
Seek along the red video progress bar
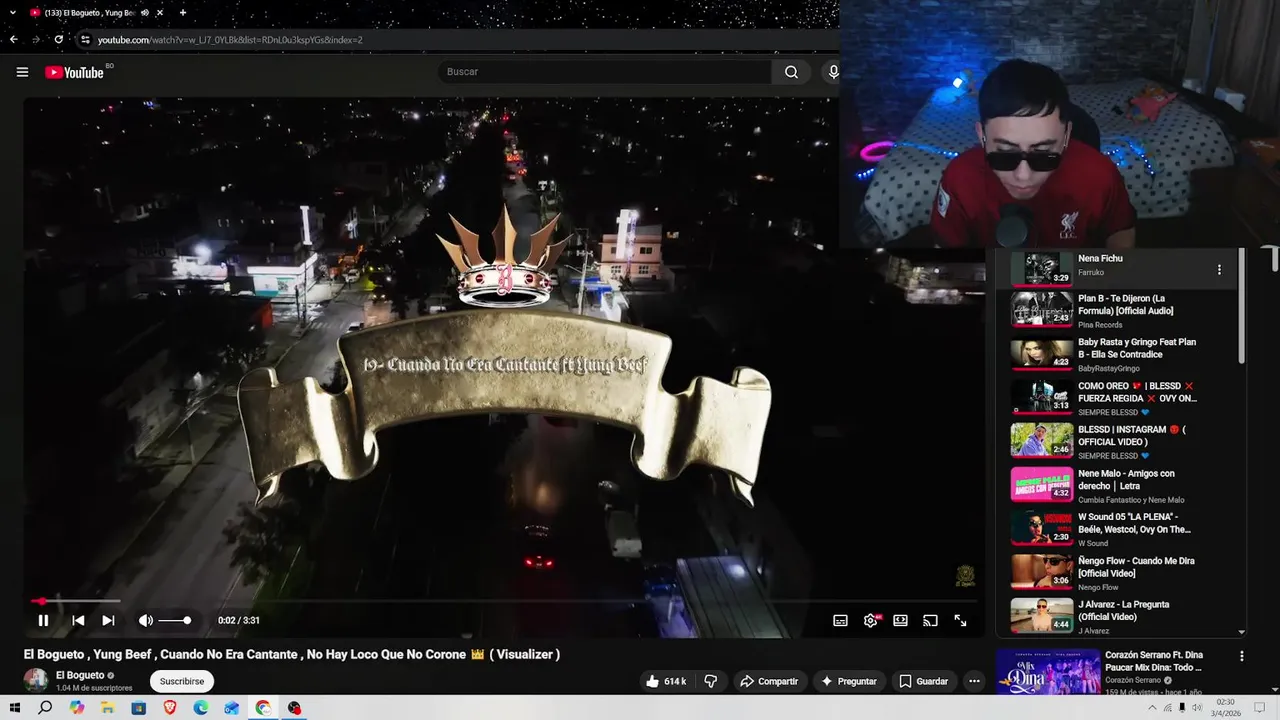pyautogui.click(x=503, y=601)
